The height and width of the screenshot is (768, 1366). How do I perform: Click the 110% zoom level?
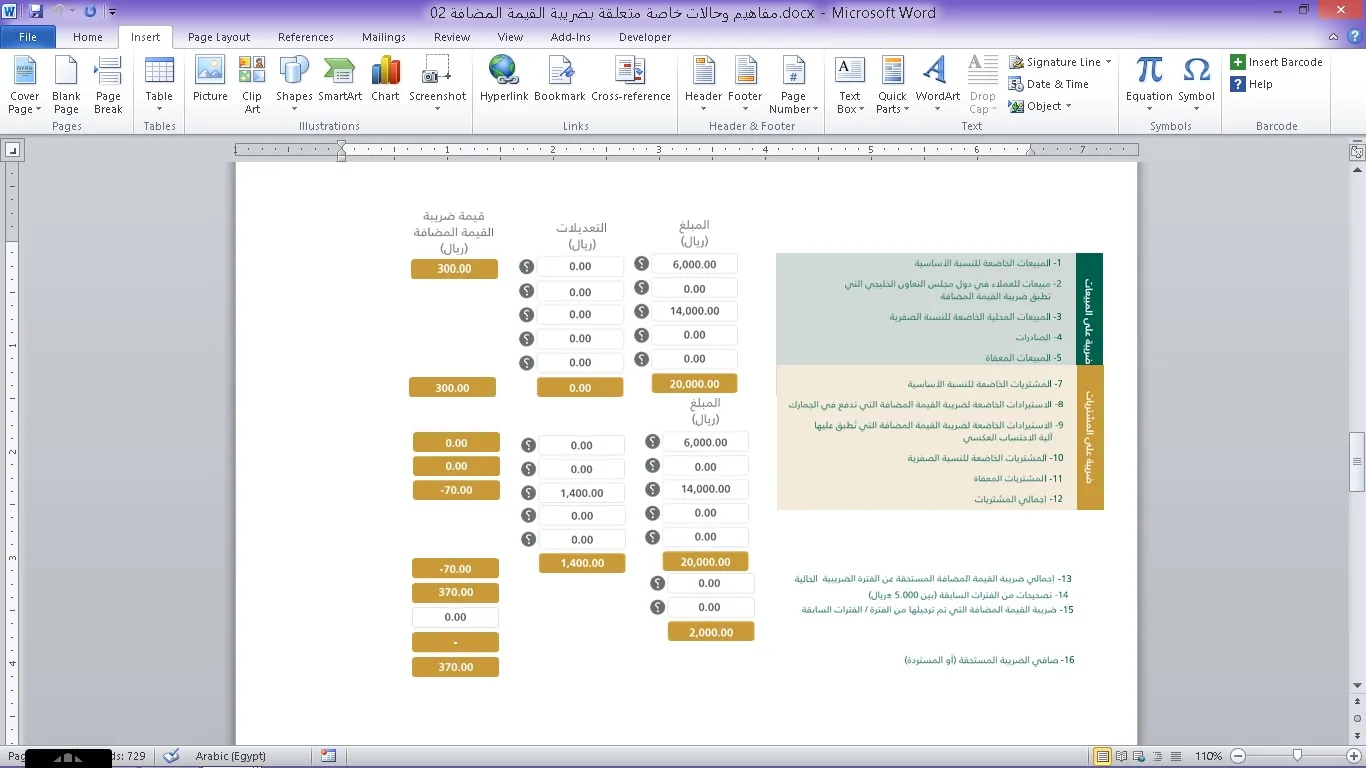[1209, 756]
